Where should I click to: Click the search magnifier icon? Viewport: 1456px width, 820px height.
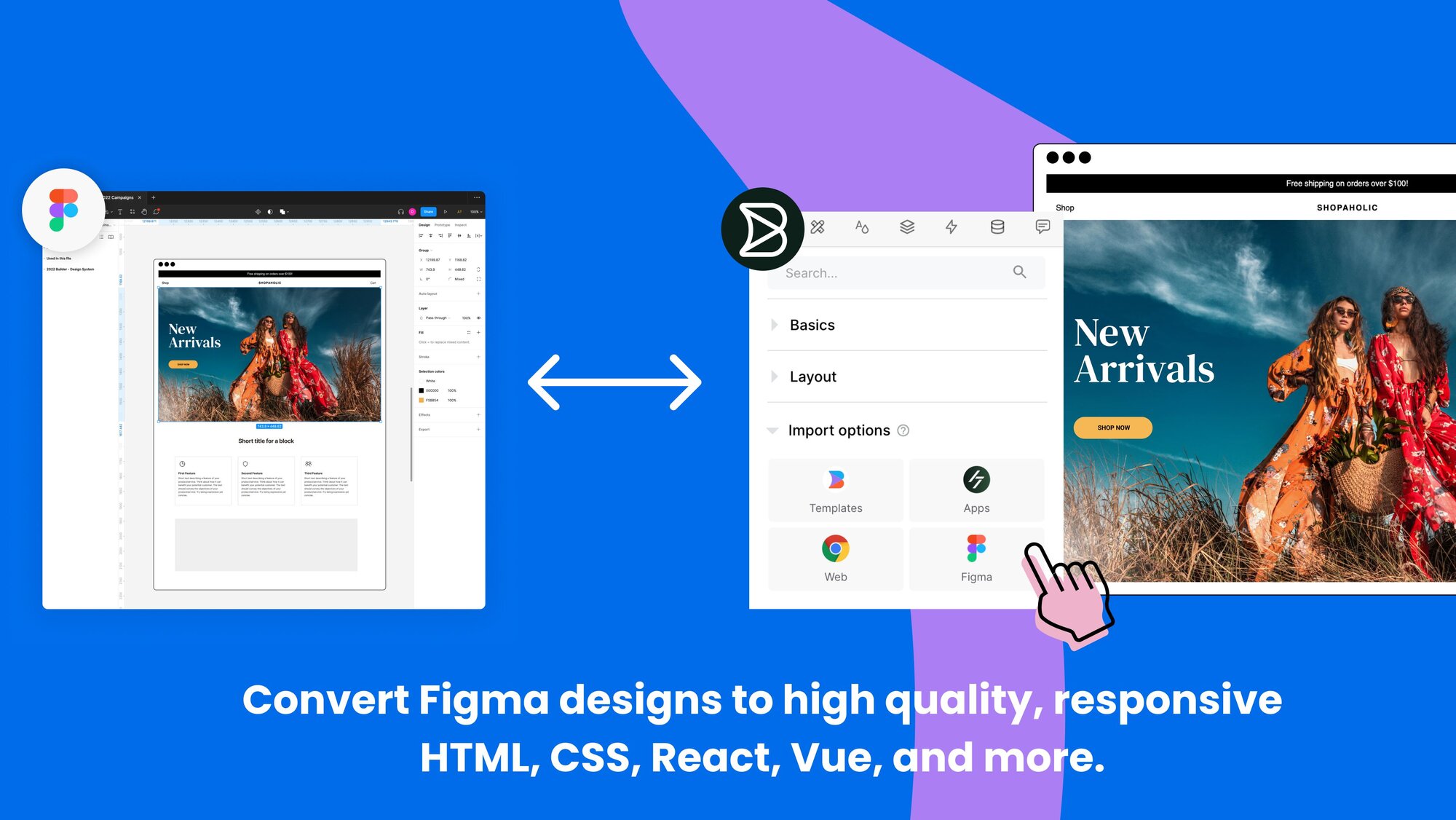click(1019, 272)
